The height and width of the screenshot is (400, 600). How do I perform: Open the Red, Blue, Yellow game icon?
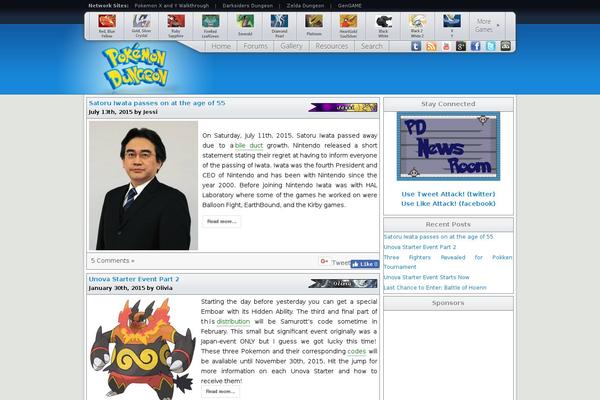(x=107, y=26)
